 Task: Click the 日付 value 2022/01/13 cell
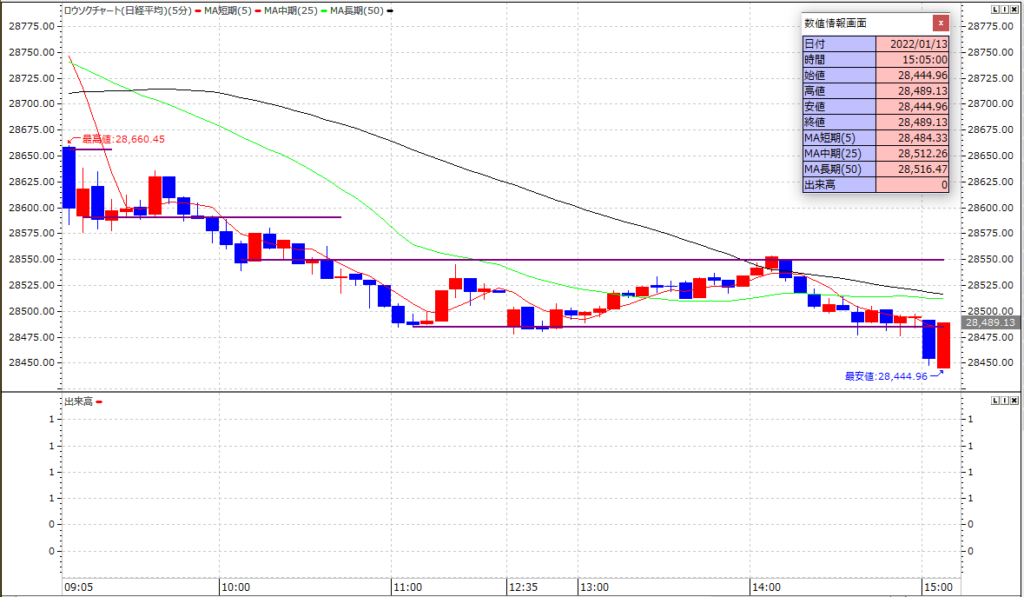[x=912, y=44]
